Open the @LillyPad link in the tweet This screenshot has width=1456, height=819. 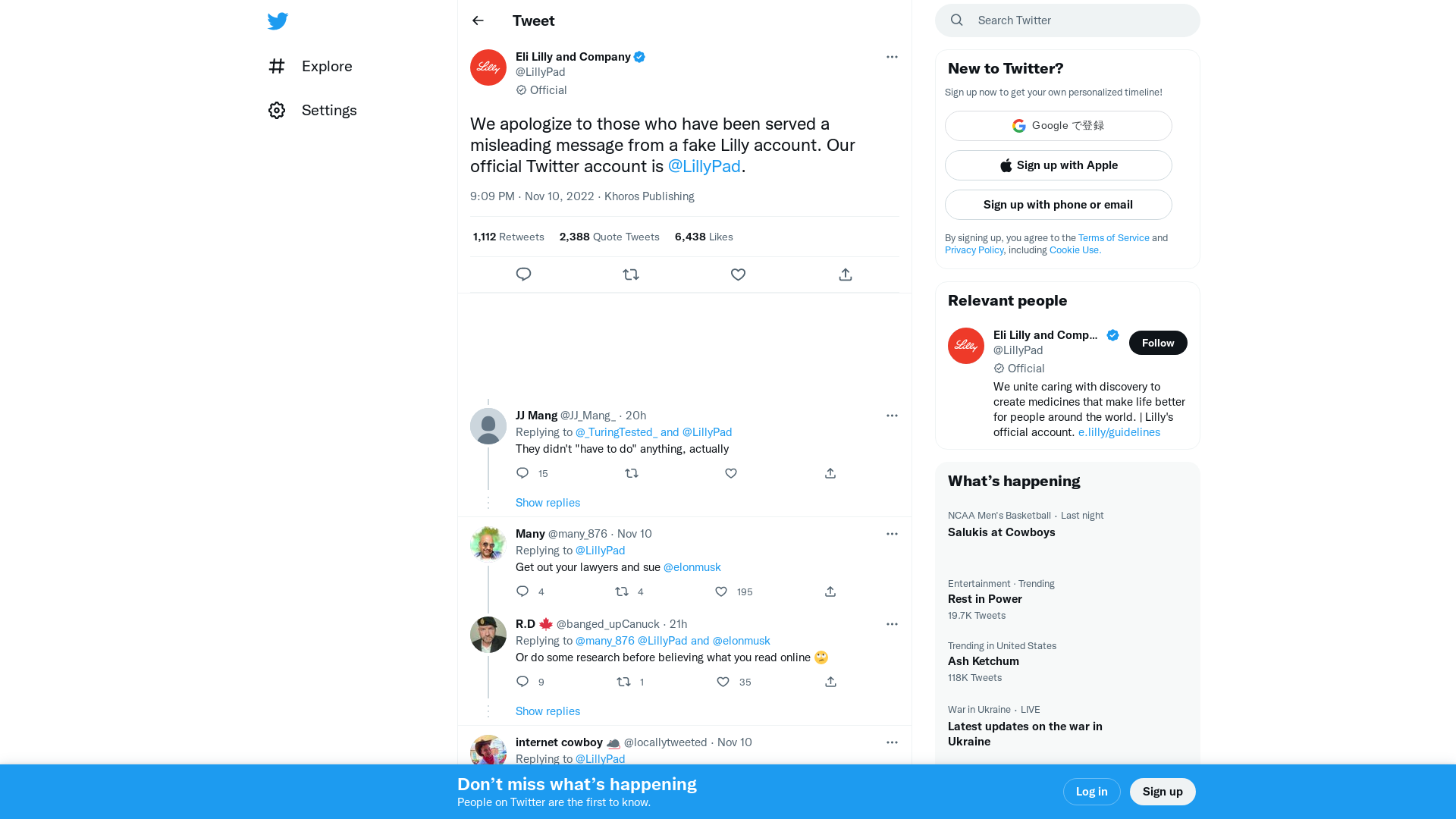tap(704, 166)
